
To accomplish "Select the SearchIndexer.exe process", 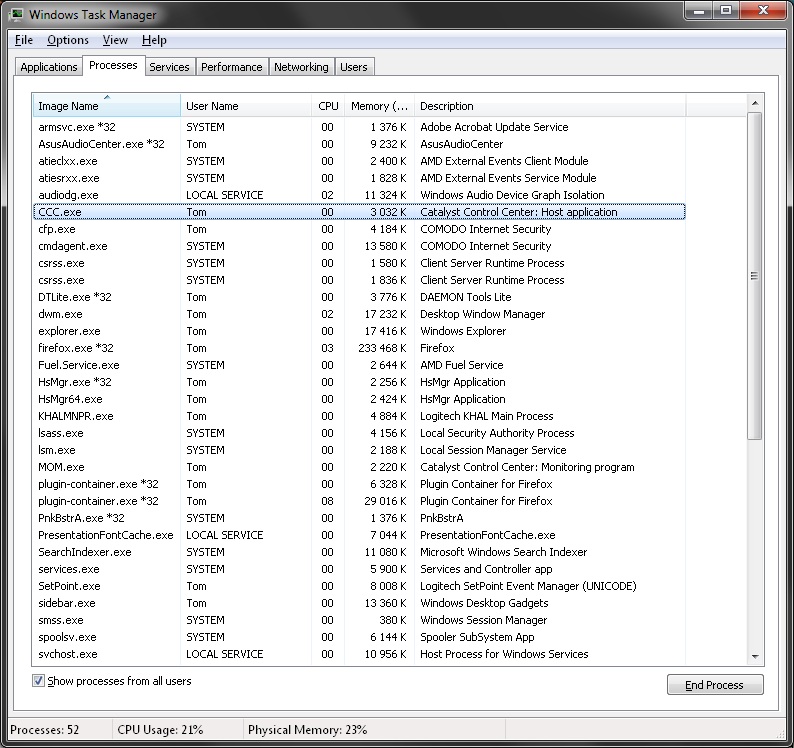I will [359, 552].
